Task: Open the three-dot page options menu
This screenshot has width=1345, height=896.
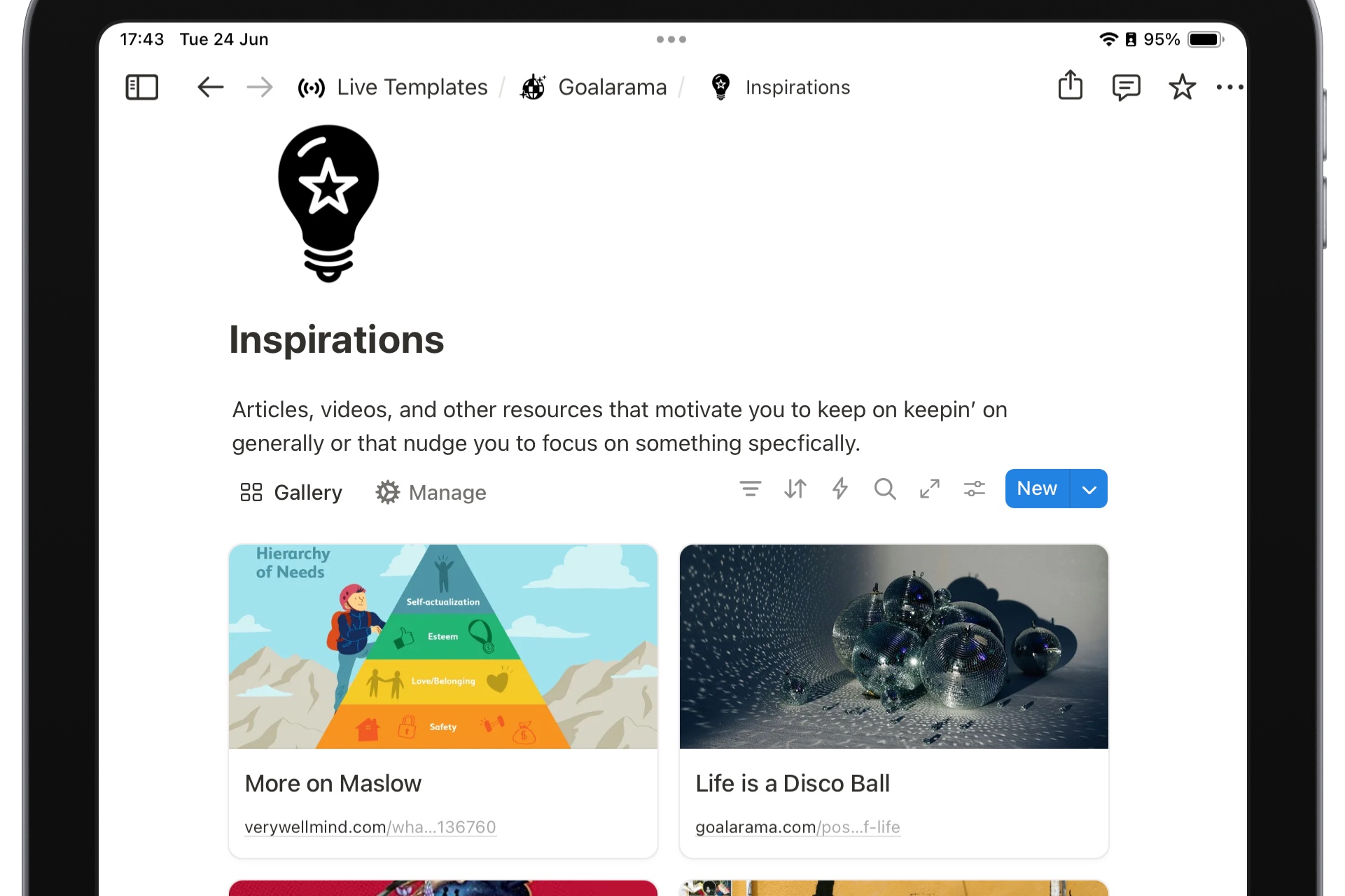Action: (x=1230, y=87)
